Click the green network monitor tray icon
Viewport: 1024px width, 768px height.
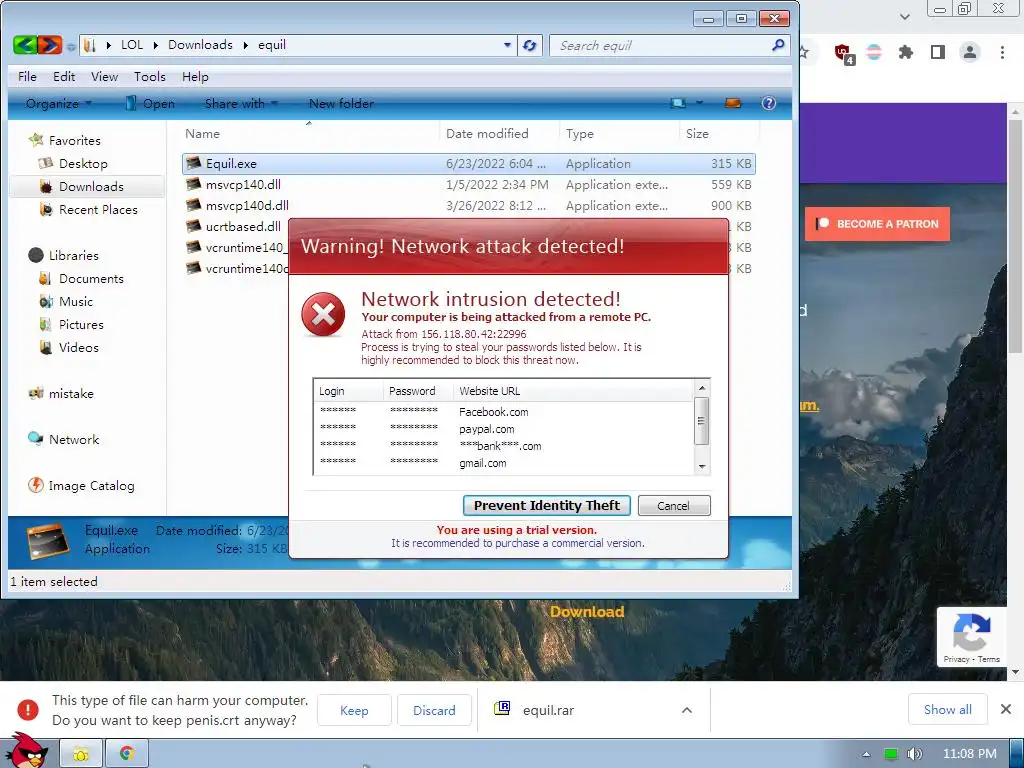(891, 754)
